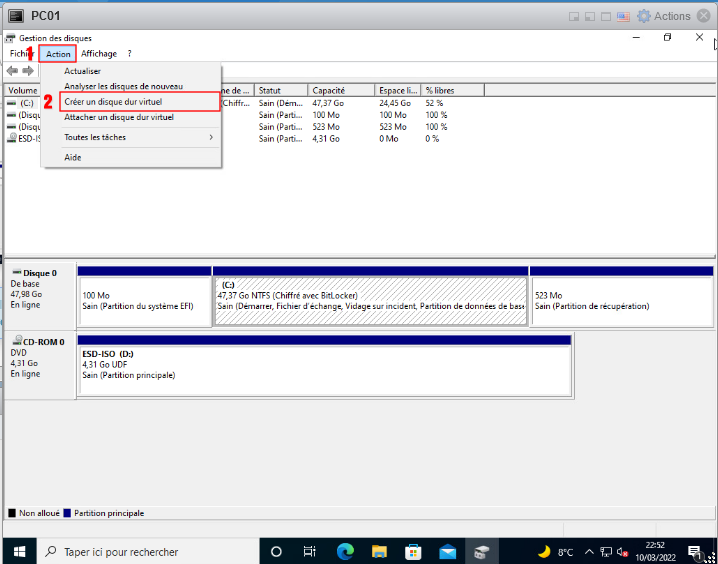Launch Microsoft Store from the taskbar
Viewport: 718px width, 564px height.
(x=413, y=551)
